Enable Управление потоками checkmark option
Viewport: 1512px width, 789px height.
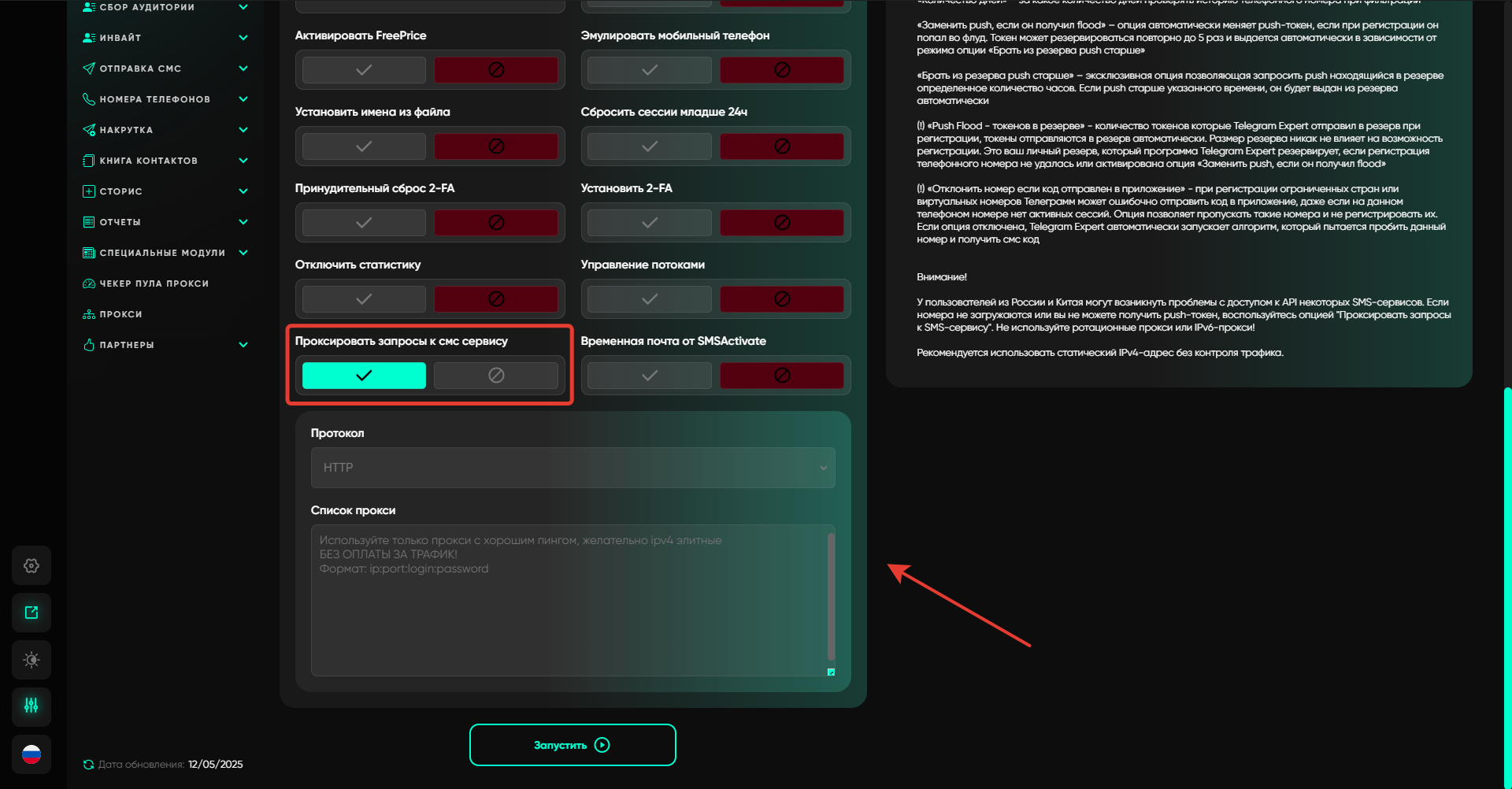(650, 299)
